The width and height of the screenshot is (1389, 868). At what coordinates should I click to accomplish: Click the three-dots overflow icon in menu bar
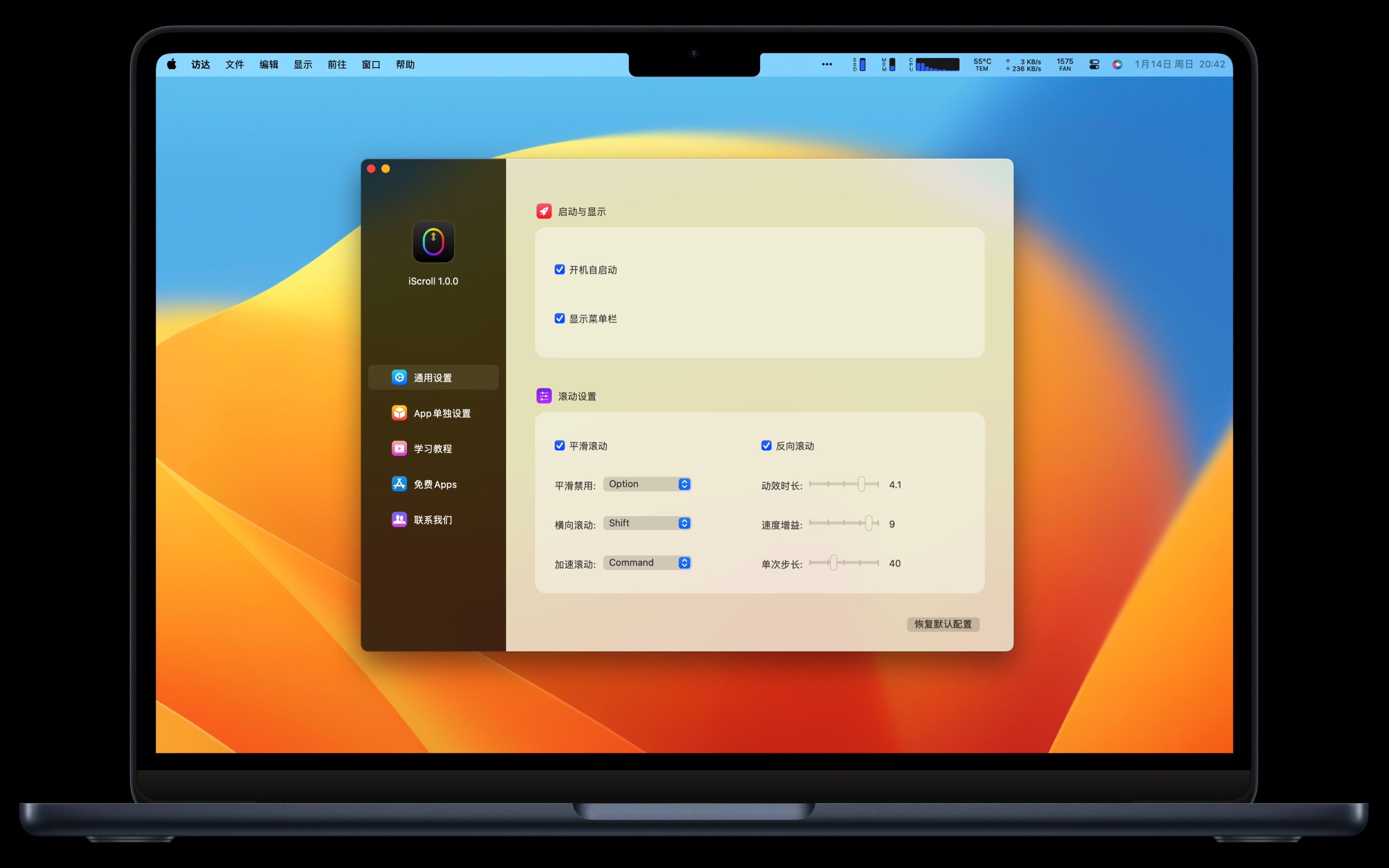[827, 64]
